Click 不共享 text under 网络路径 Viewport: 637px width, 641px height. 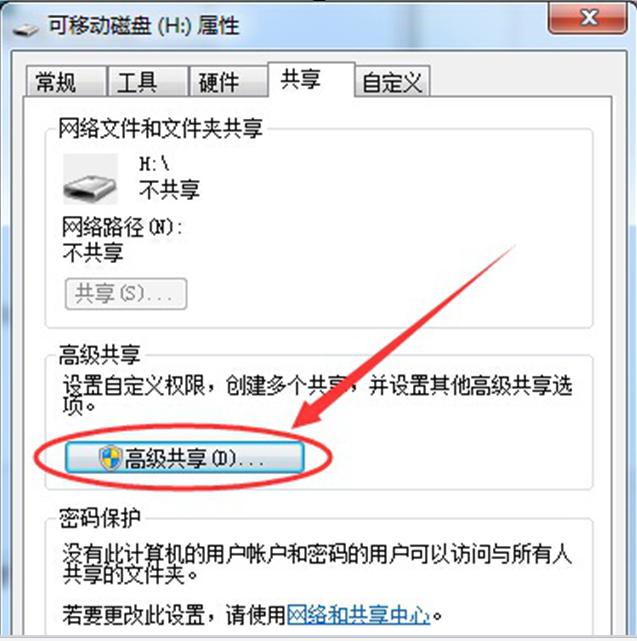tap(93, 252)
